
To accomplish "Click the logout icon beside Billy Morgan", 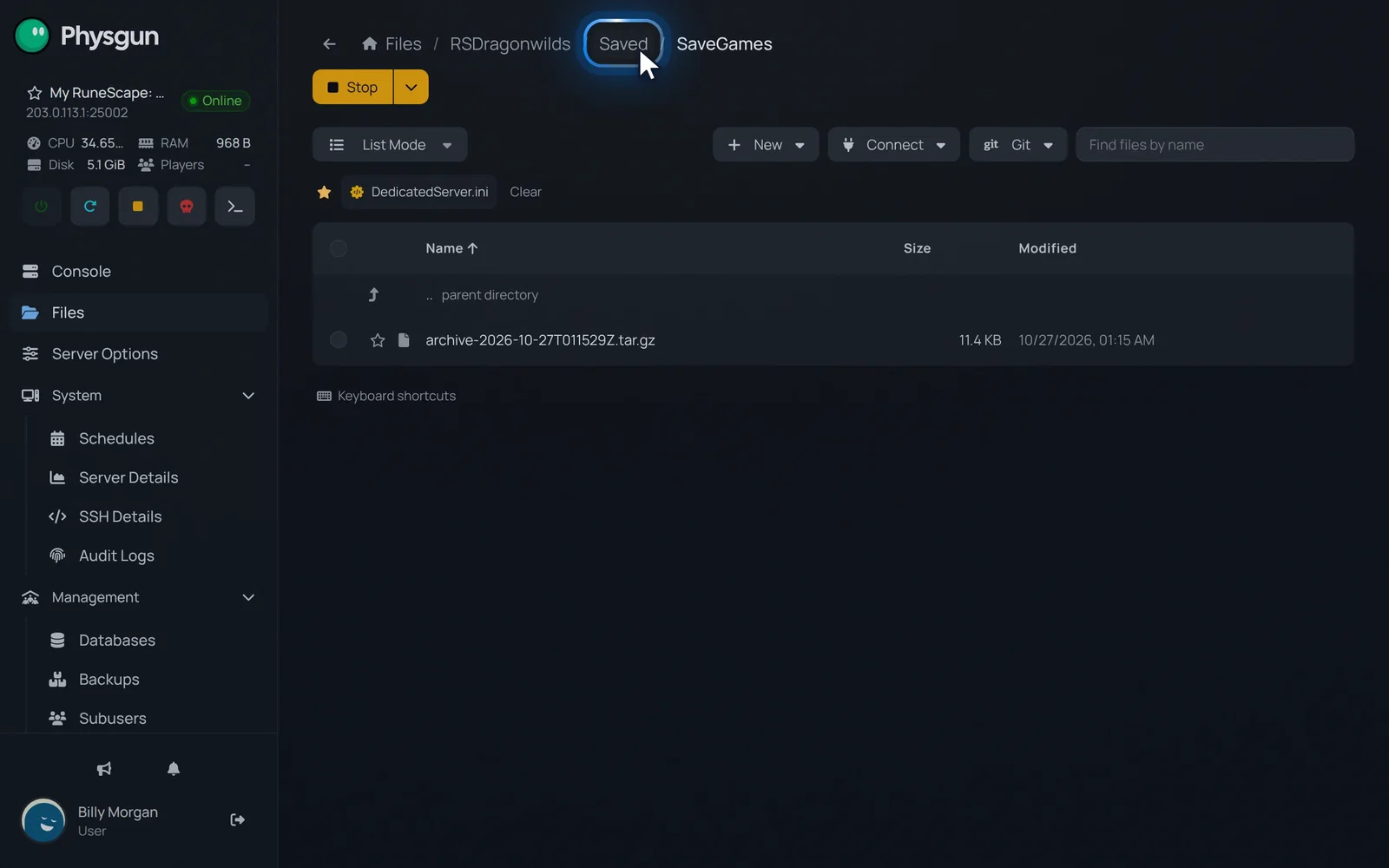I will [x=237, y=820].
